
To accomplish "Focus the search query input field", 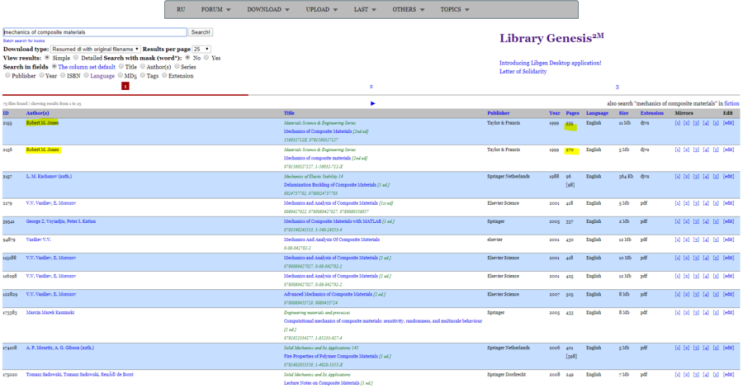I will pos(95,32).
